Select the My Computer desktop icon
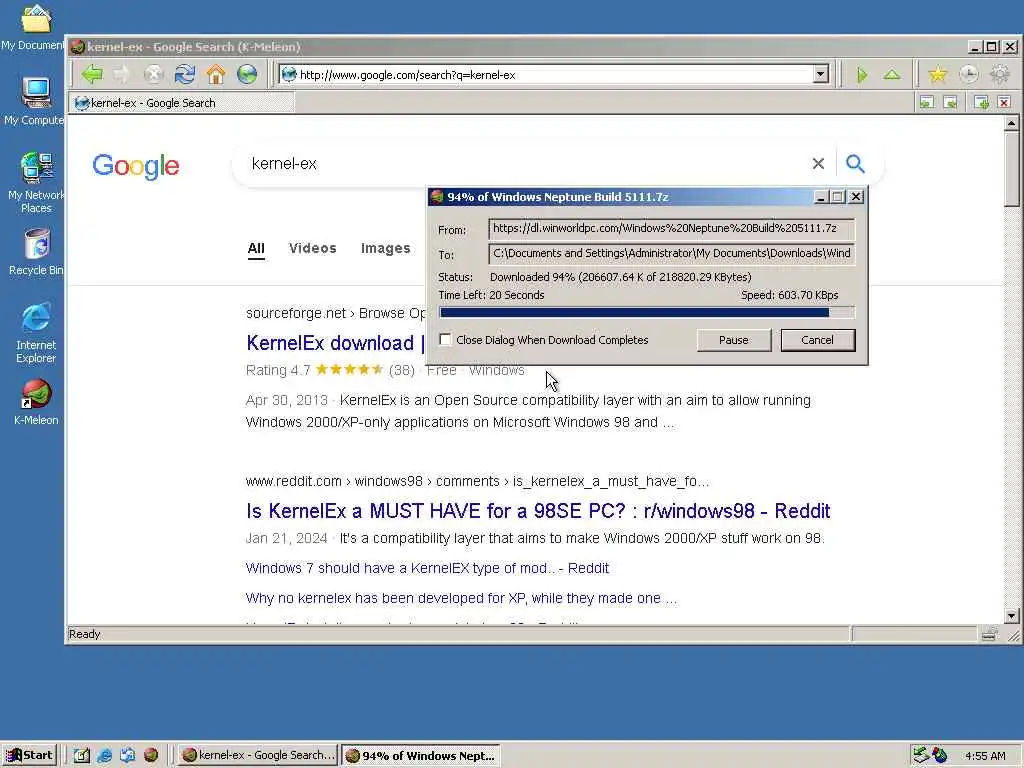The image size is (1024, 768). [x=35, y=101]
